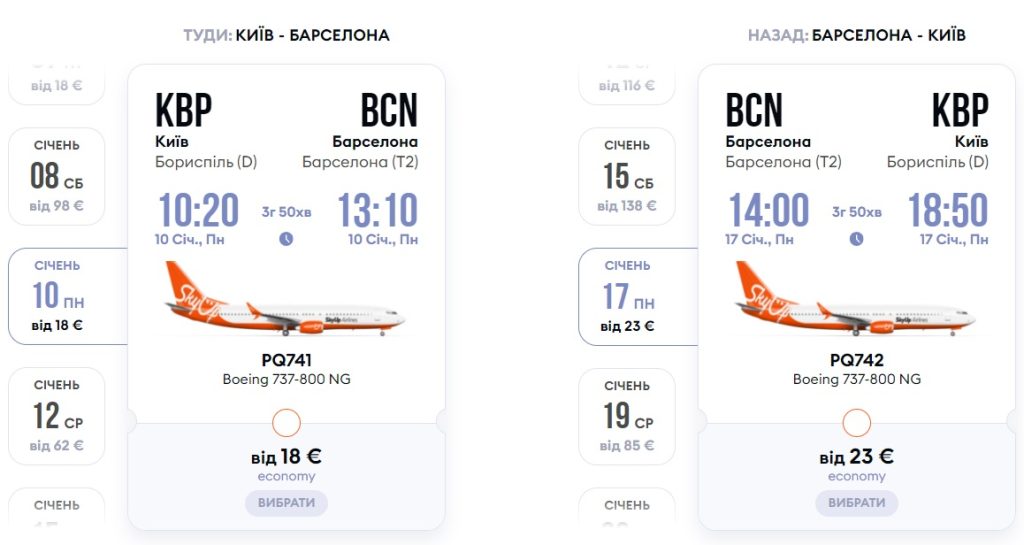This screenshot has width=1024, height=545.
Task: Choose return date 15 СБ from 138 €
Action: click(x=627, y=176)
